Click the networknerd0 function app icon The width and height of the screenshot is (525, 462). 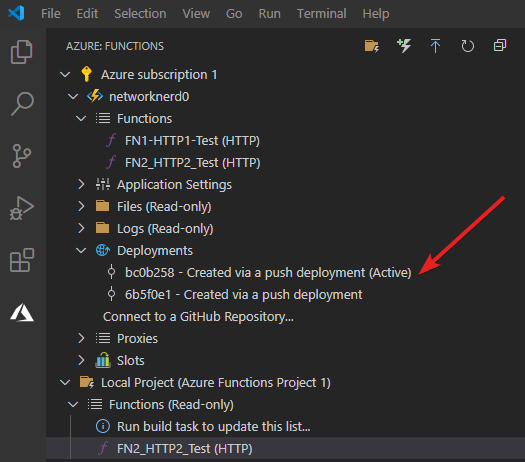(x=95, y=96)
